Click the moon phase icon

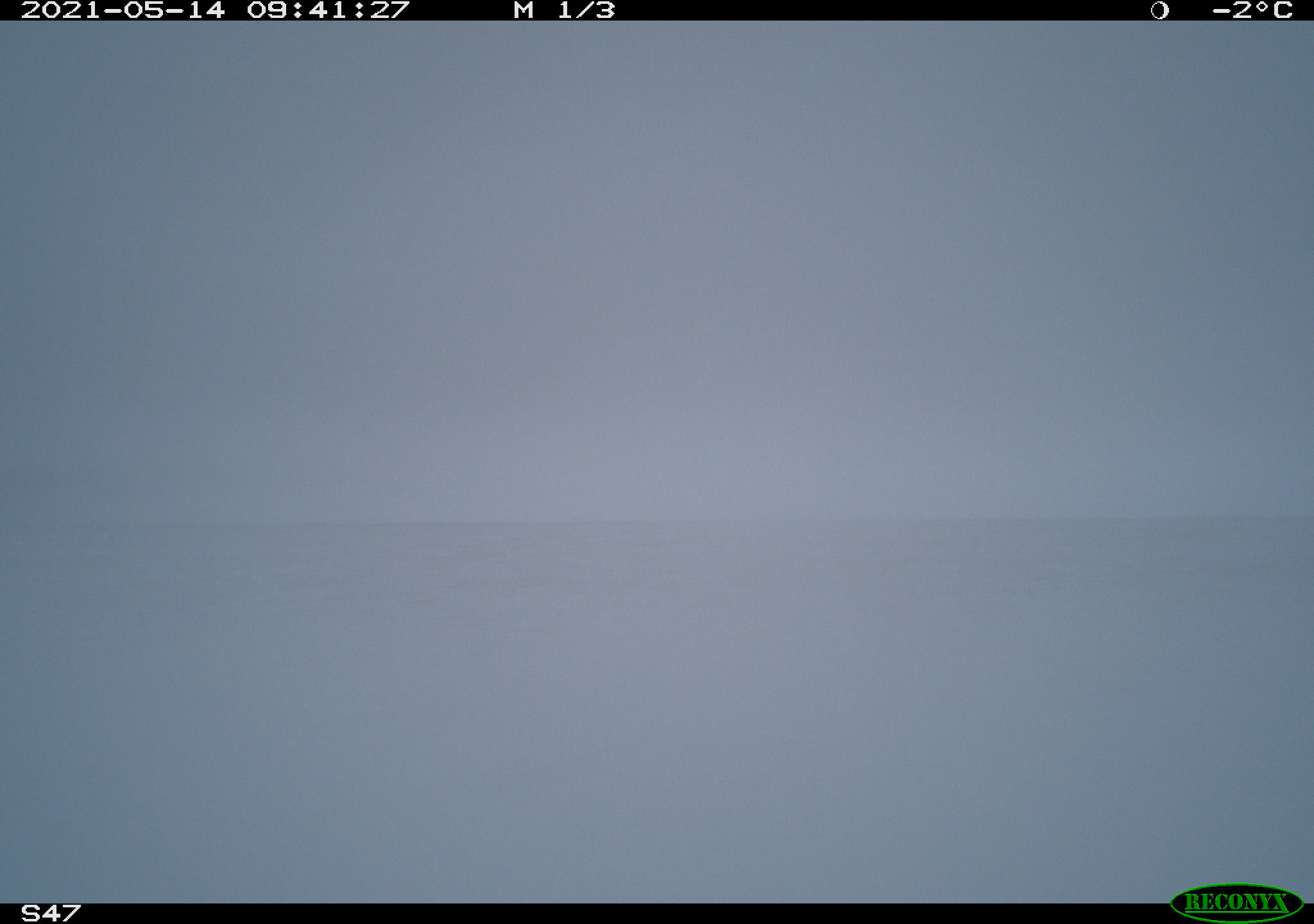click(x=1159, y=10)
